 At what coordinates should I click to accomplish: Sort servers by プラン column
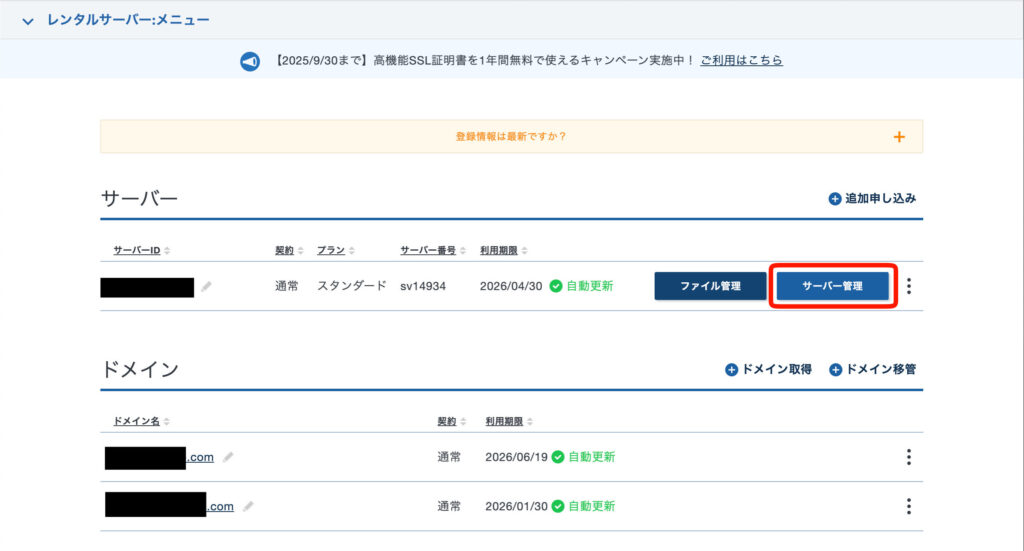[x=336, y=250]
